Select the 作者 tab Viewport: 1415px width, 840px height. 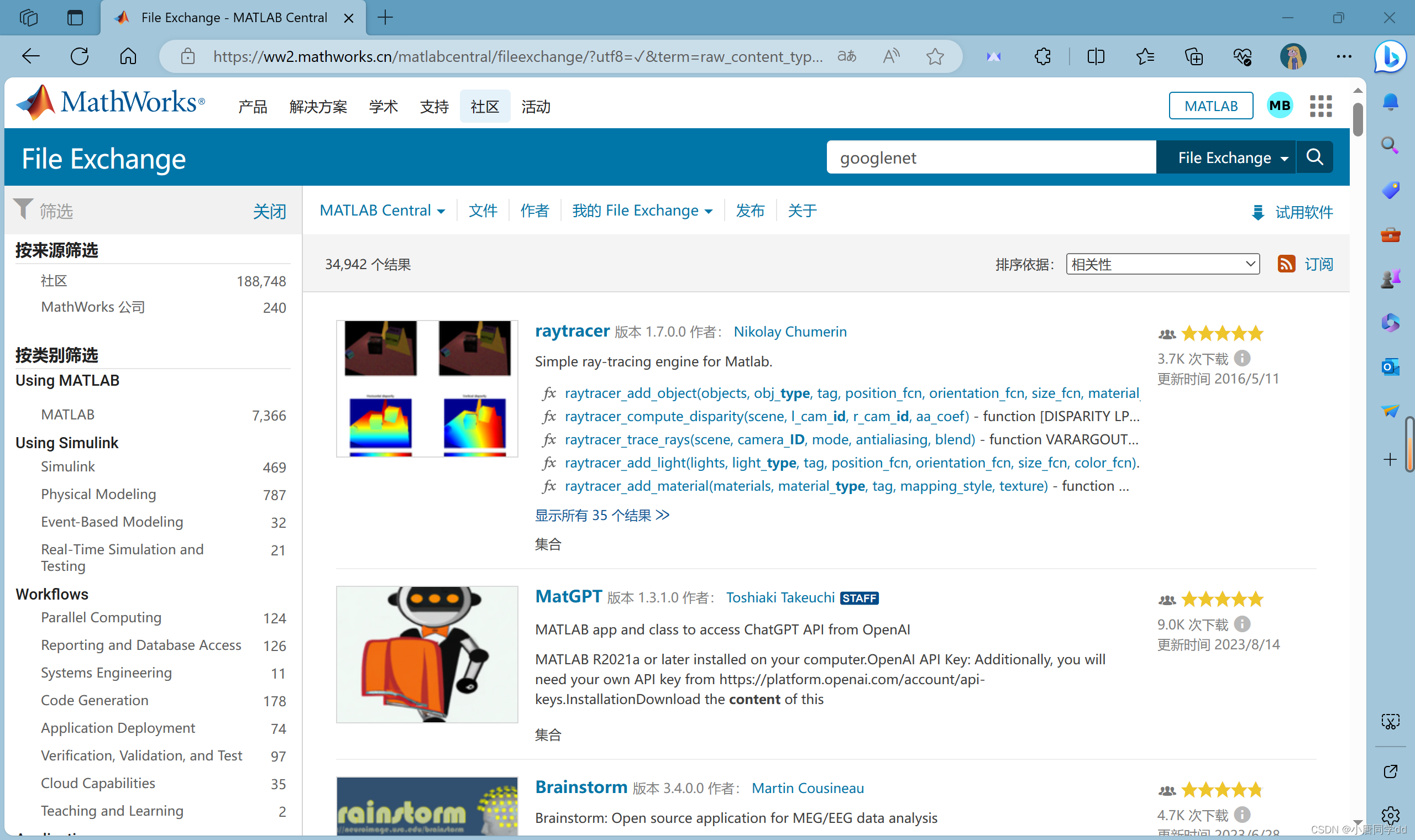tap(534, 210)
